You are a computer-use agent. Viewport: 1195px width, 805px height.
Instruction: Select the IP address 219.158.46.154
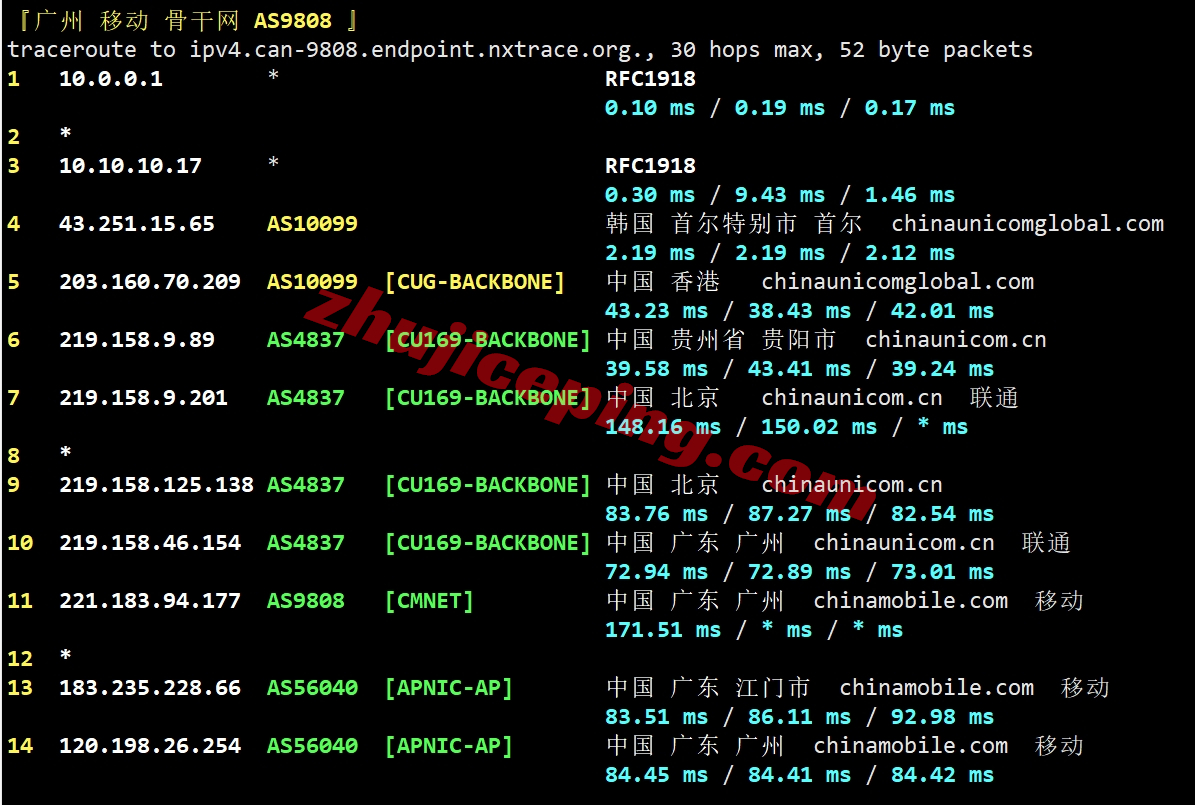(x=150, y=543)
